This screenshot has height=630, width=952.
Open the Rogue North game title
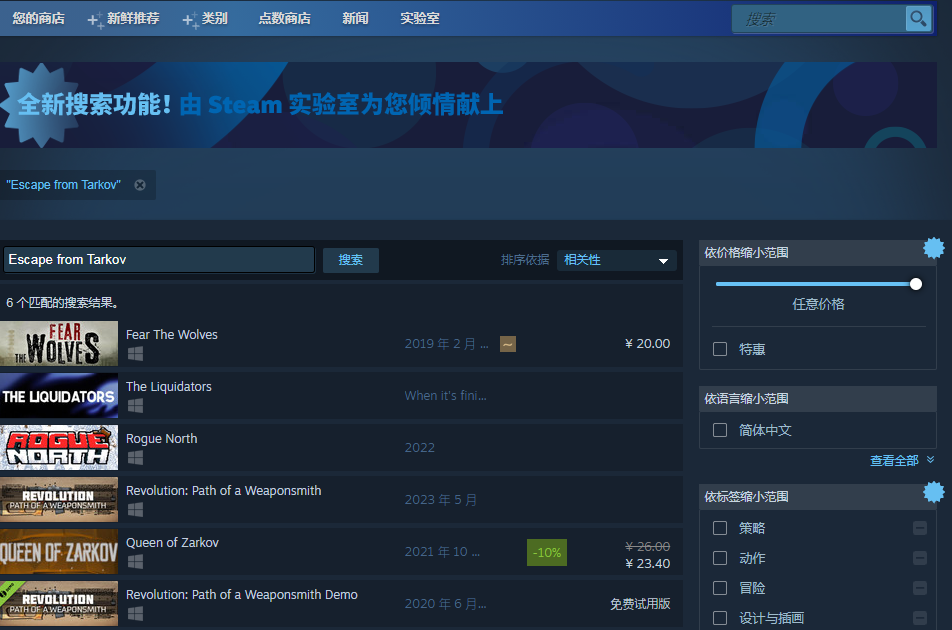[162, 439]
